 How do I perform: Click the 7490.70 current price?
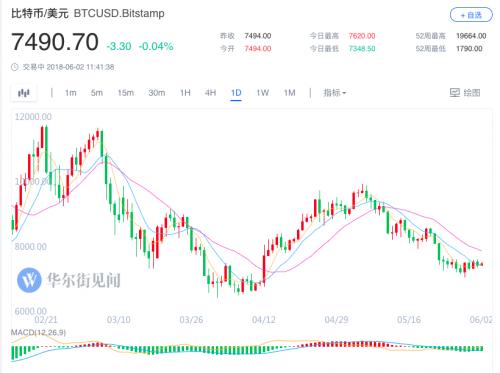click(55, 42)
